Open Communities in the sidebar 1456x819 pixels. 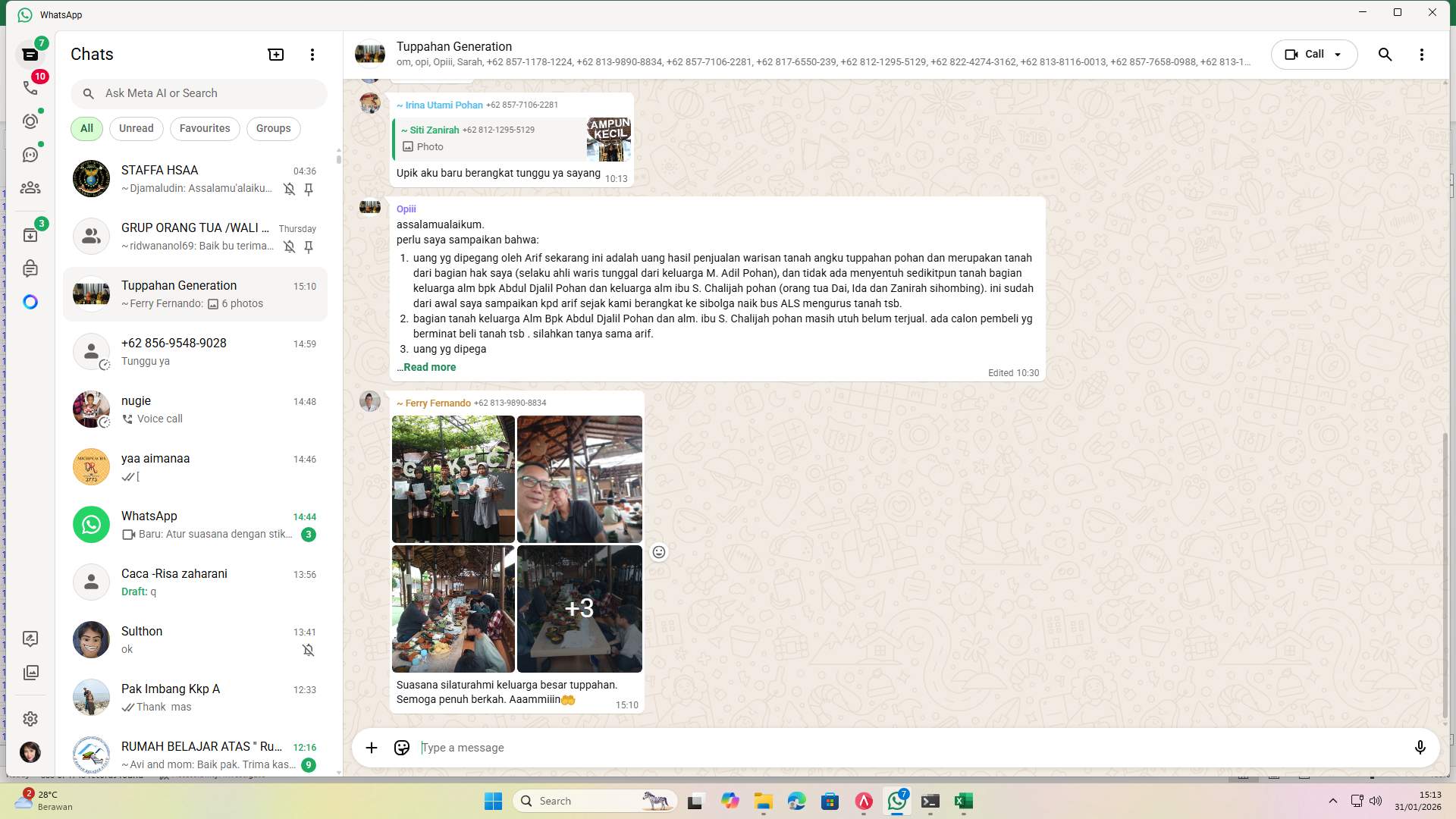[30, 188]
